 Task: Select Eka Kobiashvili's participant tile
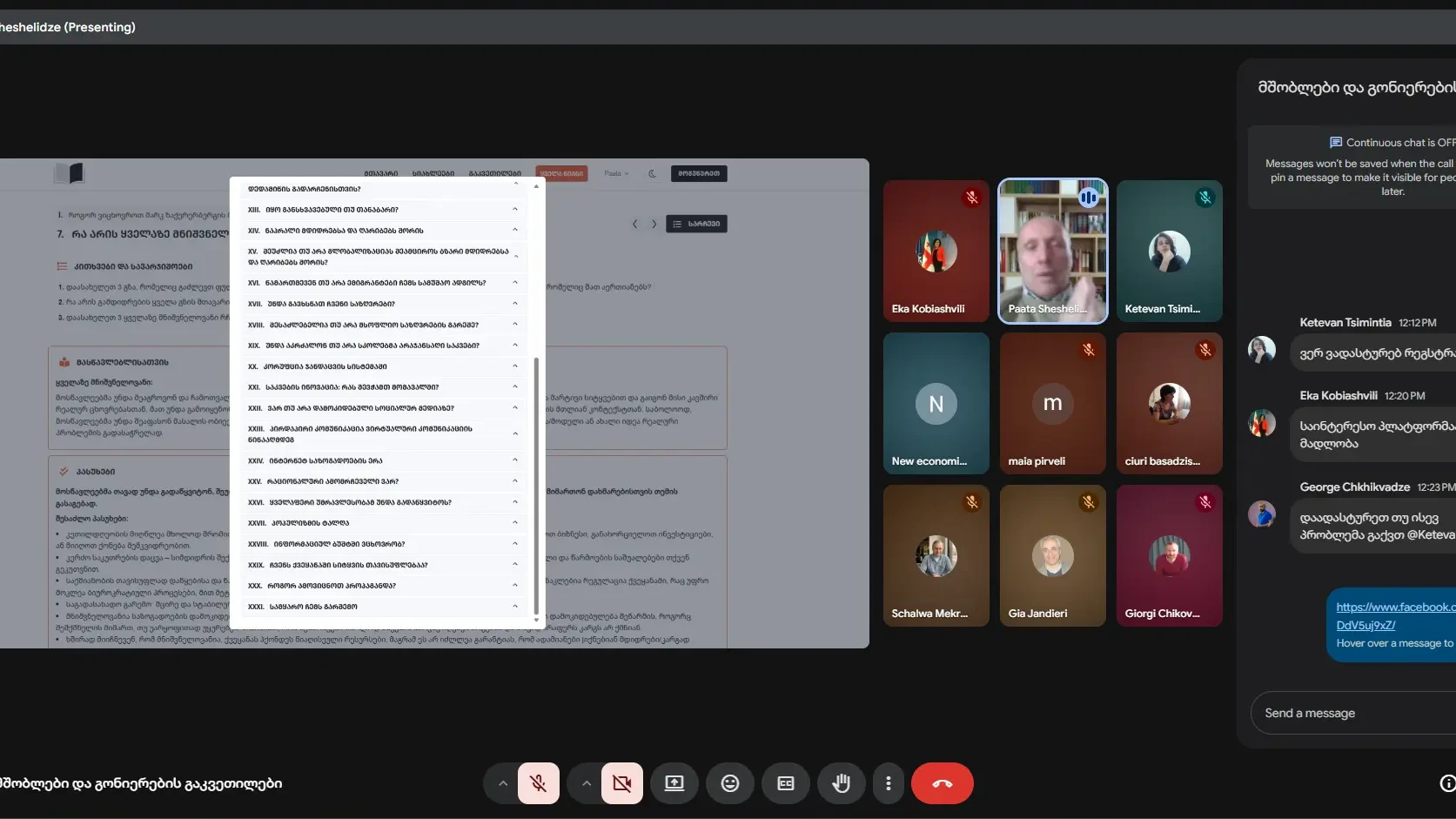pos(936,252)
